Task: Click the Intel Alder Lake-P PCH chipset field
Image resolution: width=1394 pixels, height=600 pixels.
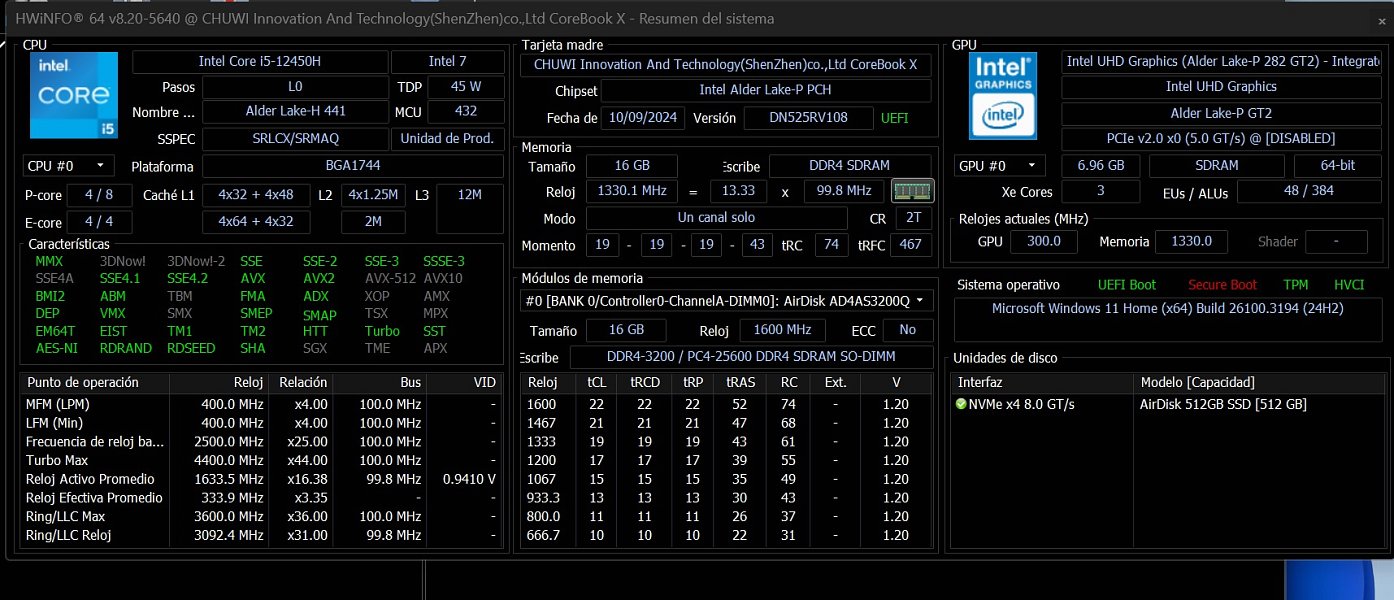Action: pyautogui.click(x=768, y=90)
